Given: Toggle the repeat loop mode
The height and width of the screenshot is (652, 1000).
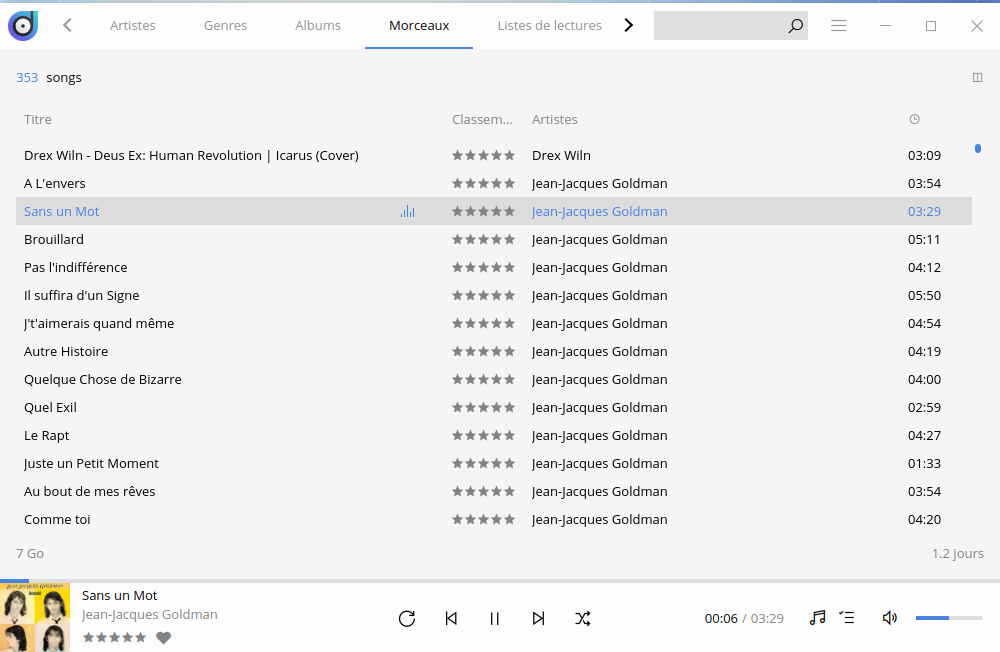Looking at the screenshot, I should coord(406,618).
